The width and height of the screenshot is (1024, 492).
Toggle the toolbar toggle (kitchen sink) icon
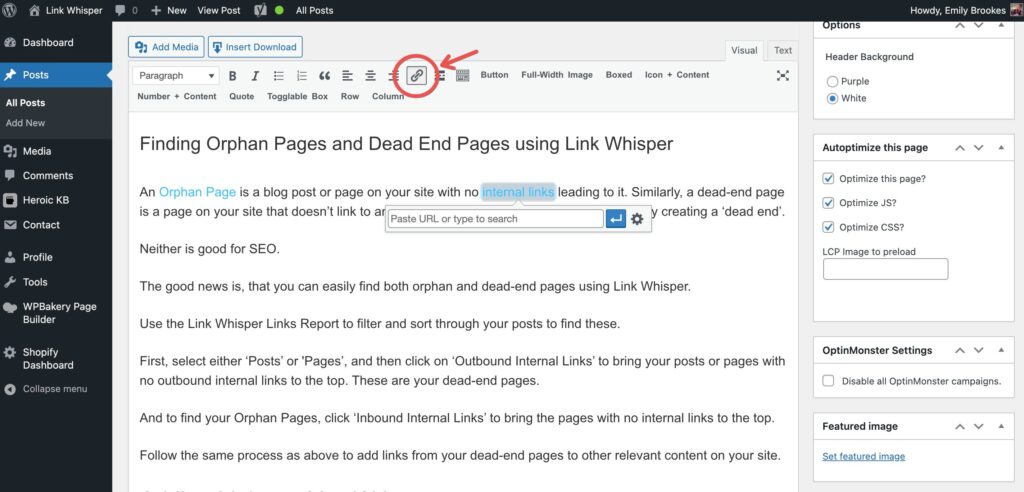[x=462, y=76]
